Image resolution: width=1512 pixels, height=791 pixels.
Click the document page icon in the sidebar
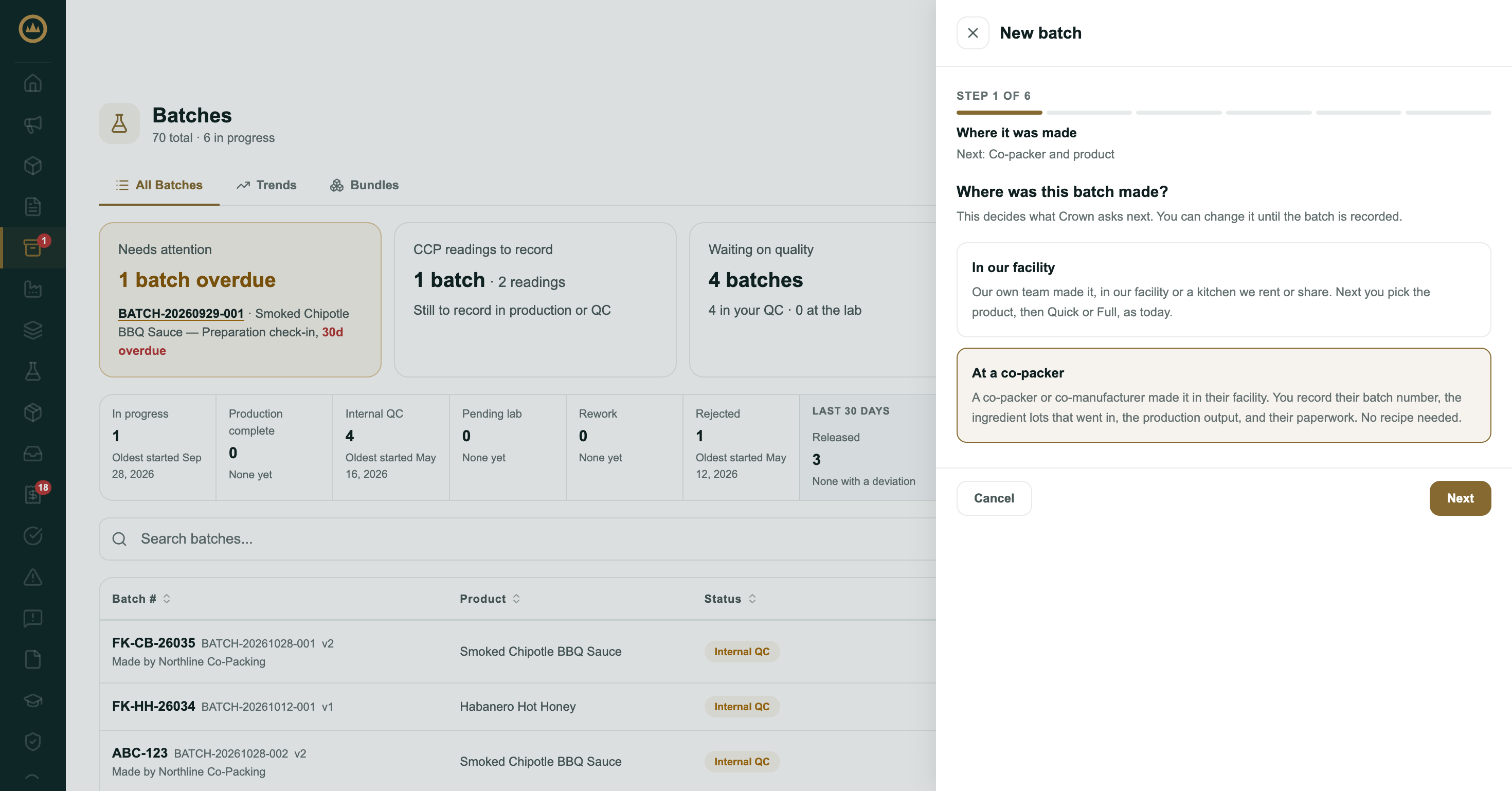(x=33, y=207)
